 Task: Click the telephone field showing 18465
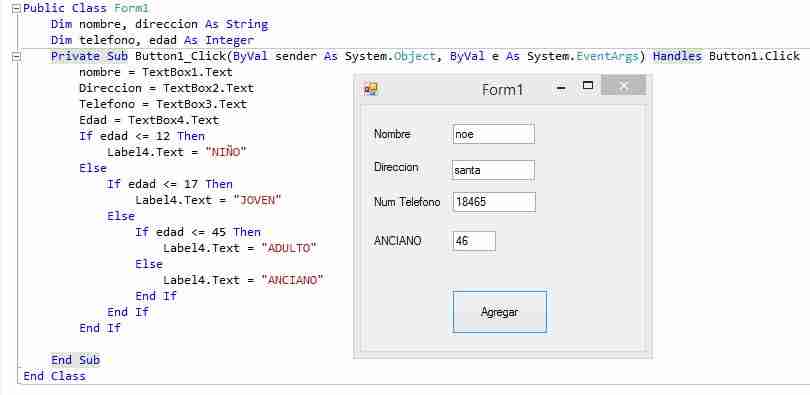tap(494, 202)
